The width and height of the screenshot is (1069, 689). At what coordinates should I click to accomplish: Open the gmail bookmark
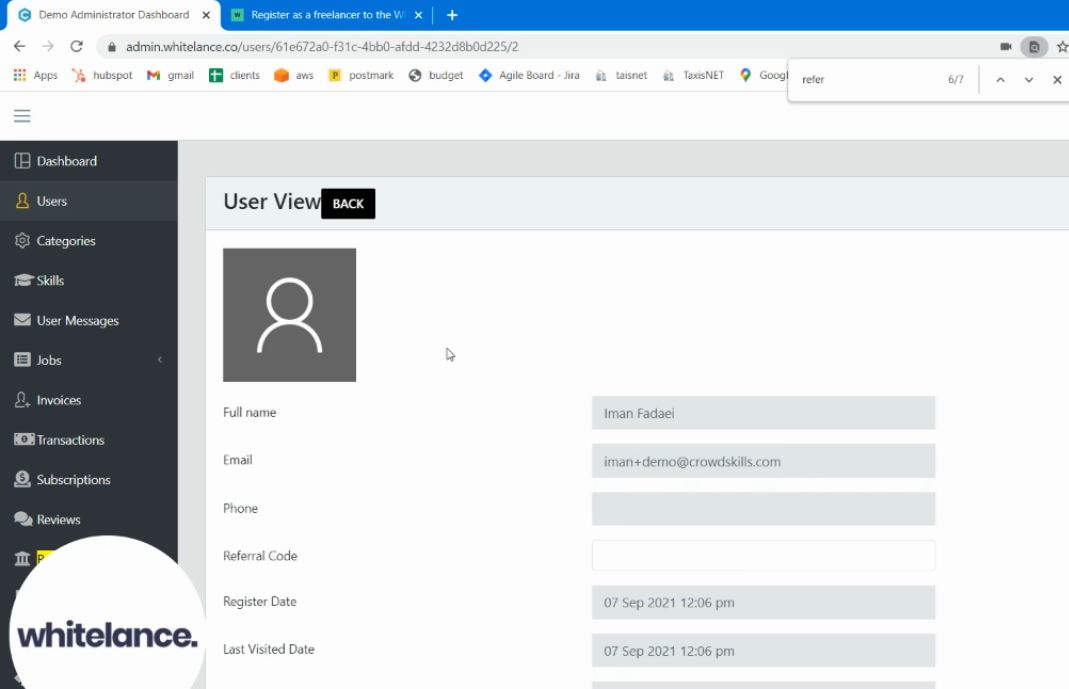click(x=170, y=75)
